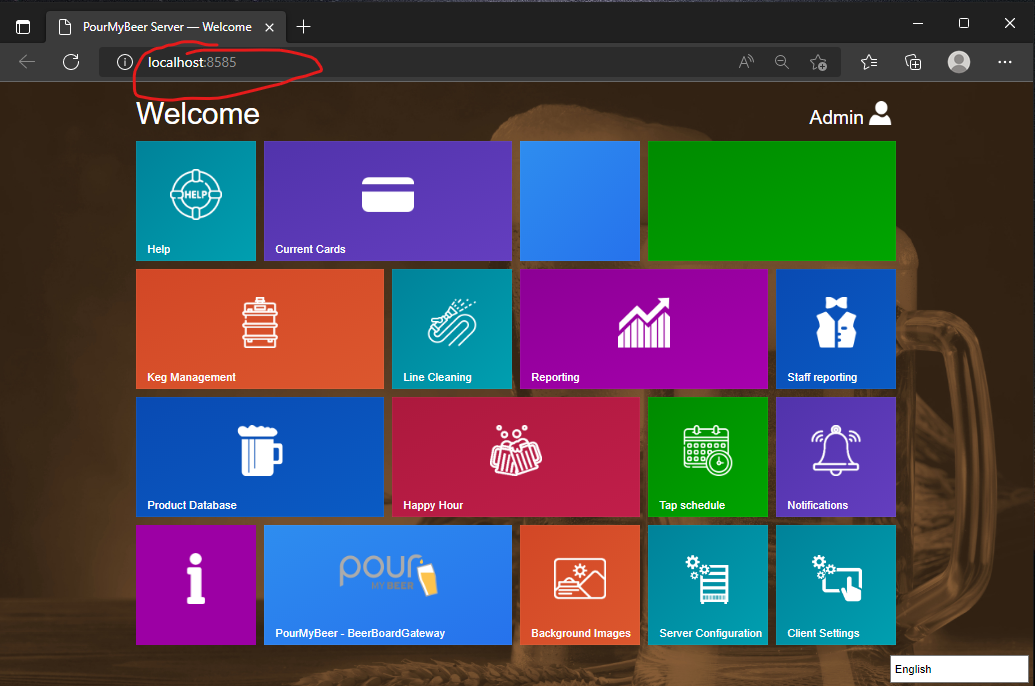Open Server Configuration tile

point(708,585)
